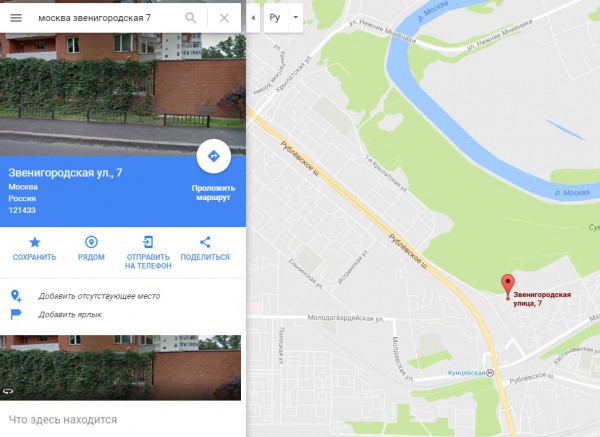
Task: Clear the search with X icon
Action: (x=224, y=18)
